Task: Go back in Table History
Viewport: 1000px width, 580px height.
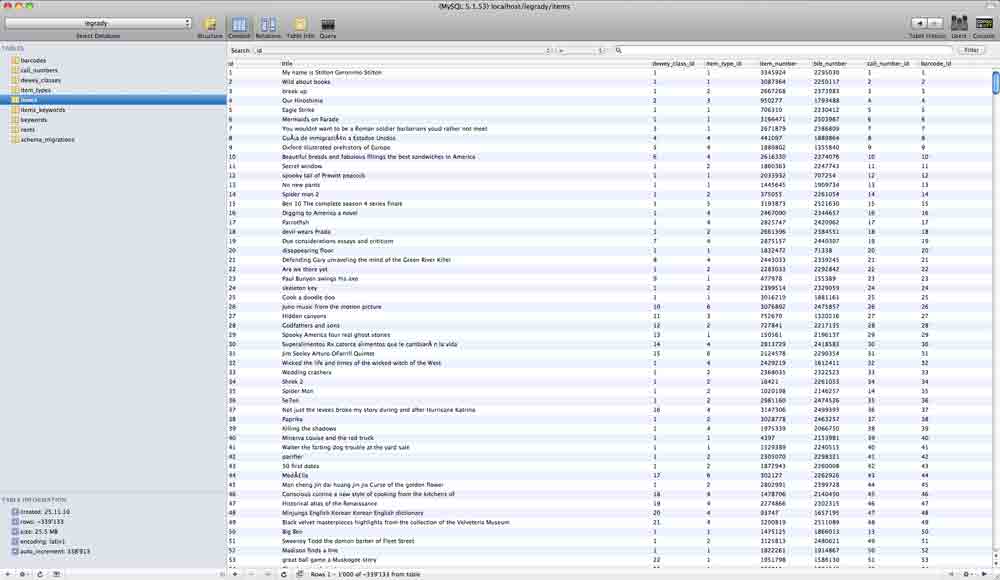Action: coord(919,23)
